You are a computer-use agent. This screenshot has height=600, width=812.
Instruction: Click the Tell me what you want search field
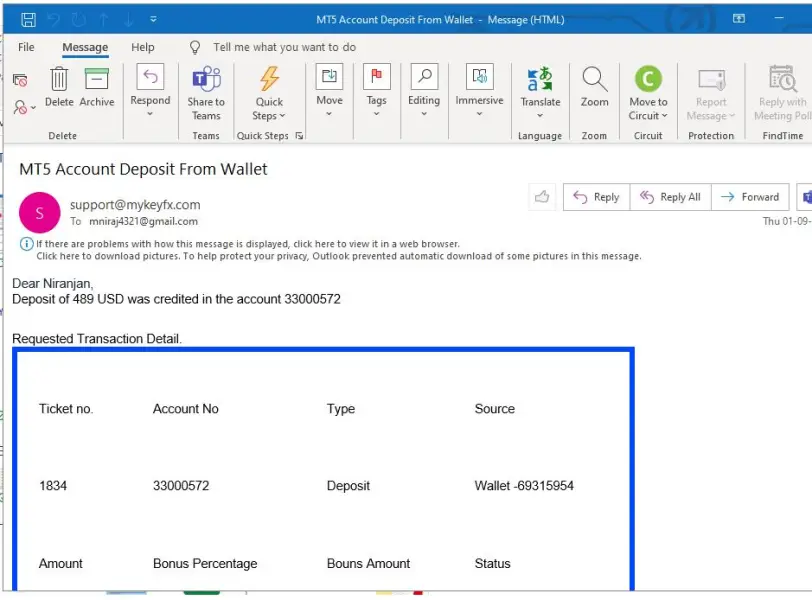[284, 47]
